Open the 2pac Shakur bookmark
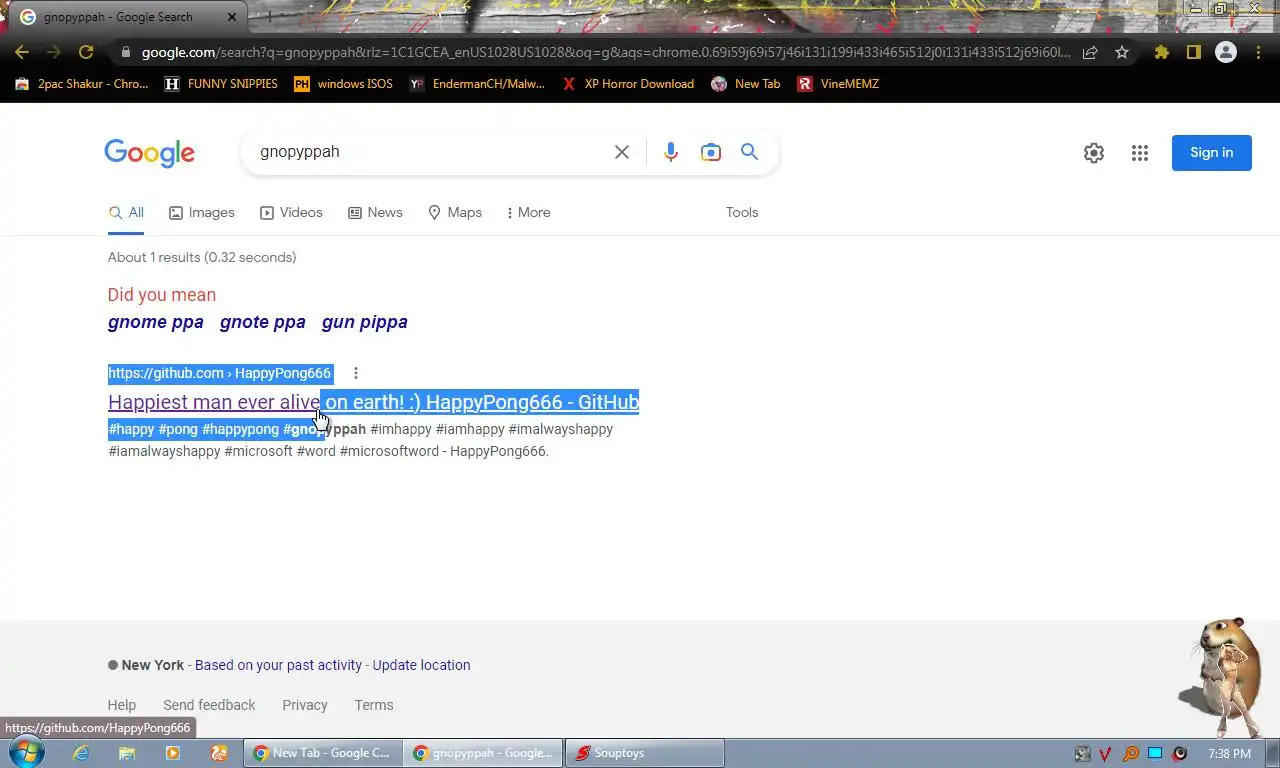Screen dimensions: 1280x768 click(81, 84)
